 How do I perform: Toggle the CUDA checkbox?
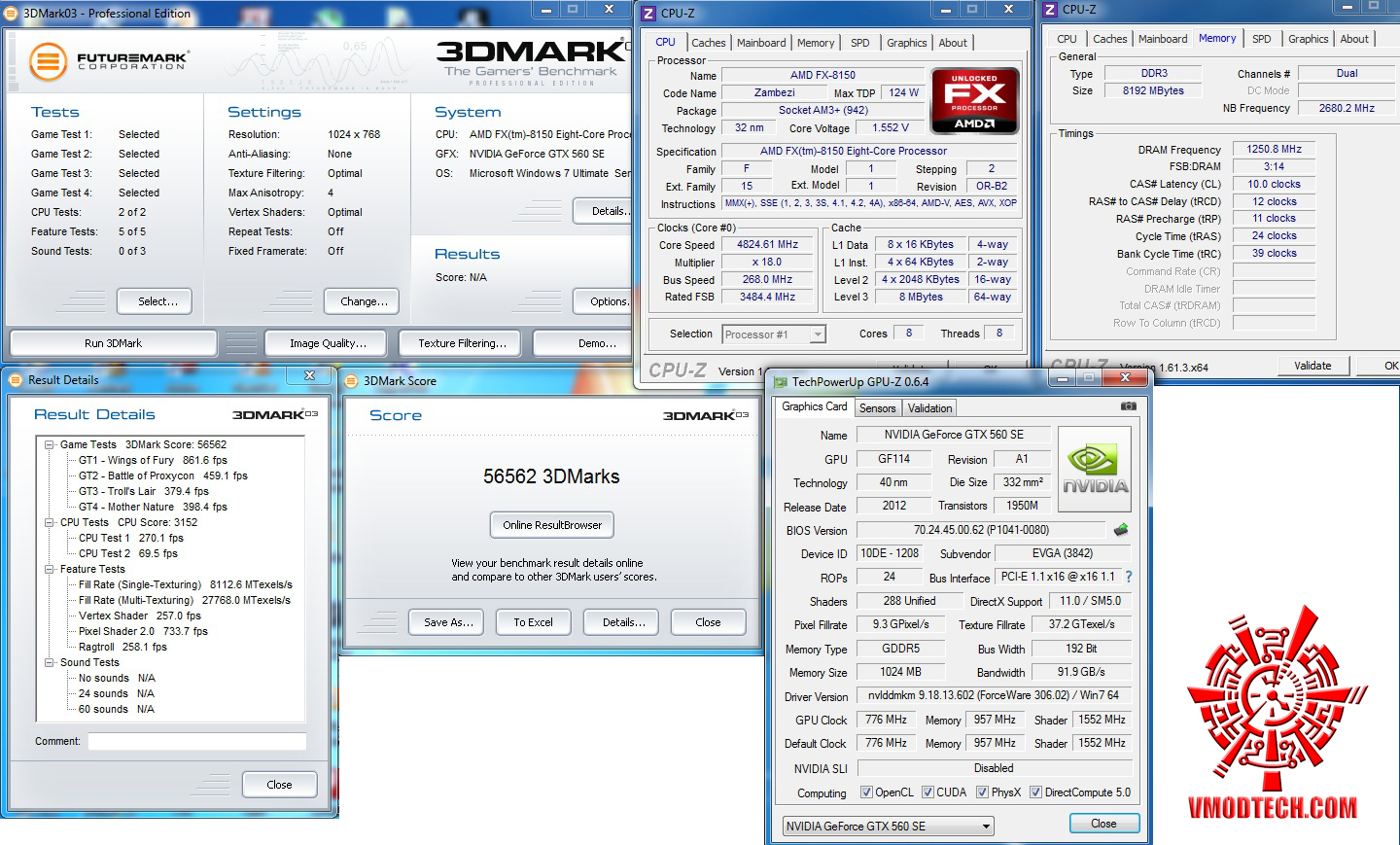[927, 792]
